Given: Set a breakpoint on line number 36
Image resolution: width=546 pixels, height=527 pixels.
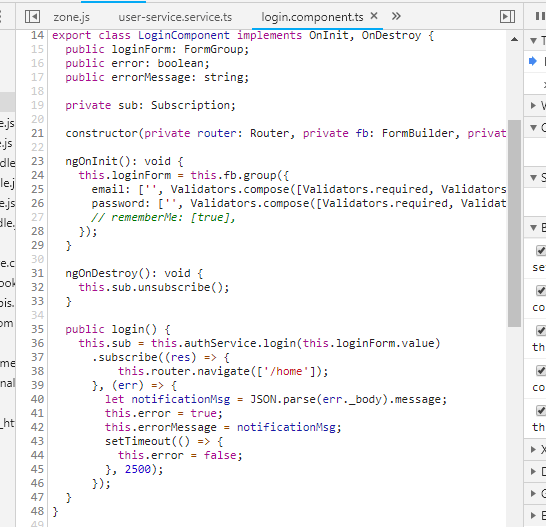Looking at the screenshot, I should [x=37, y=343].
